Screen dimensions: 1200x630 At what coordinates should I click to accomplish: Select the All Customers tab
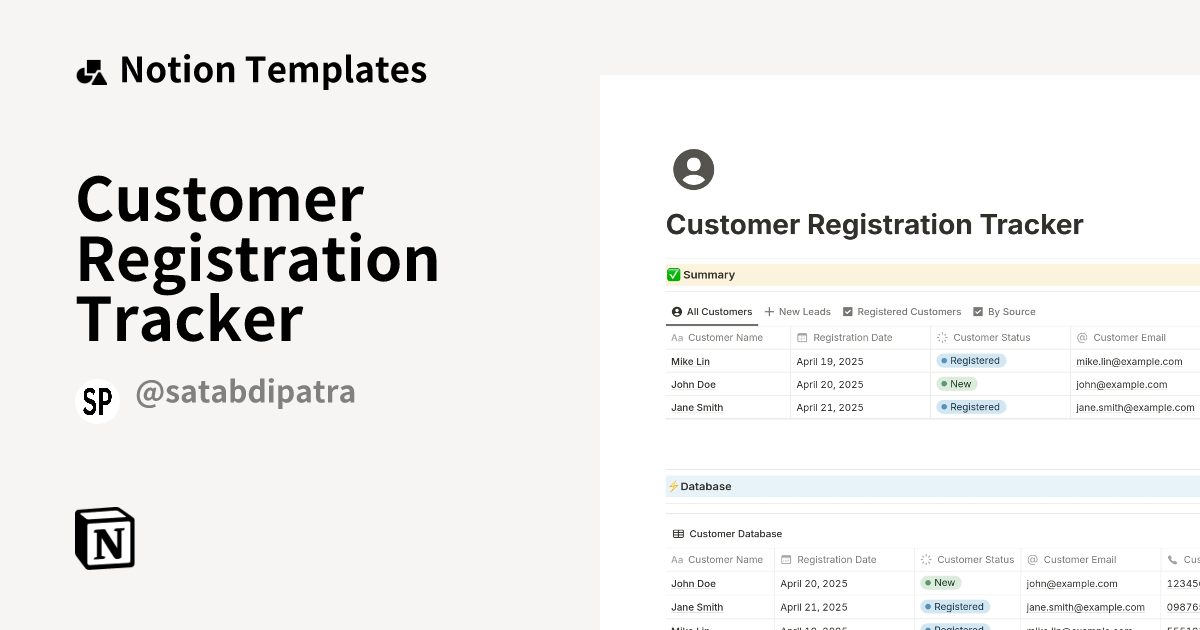coord(712,311)
